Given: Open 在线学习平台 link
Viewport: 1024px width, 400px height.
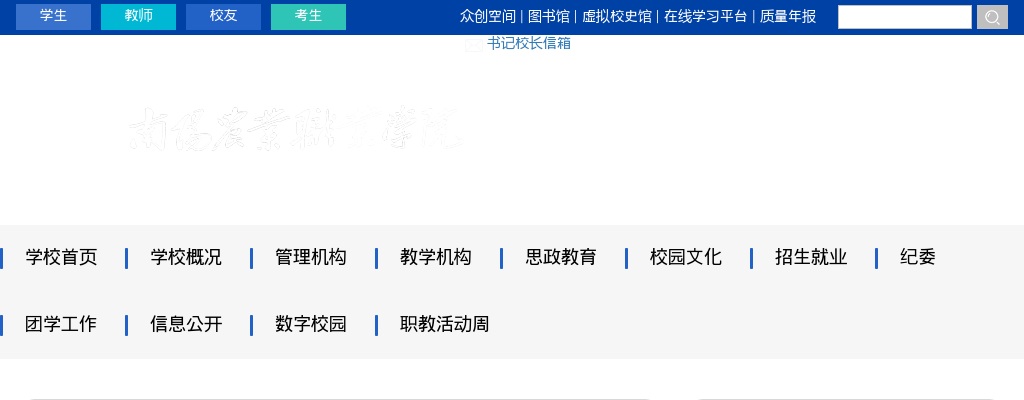Looking at the screenshot, I should pos(705,17).
